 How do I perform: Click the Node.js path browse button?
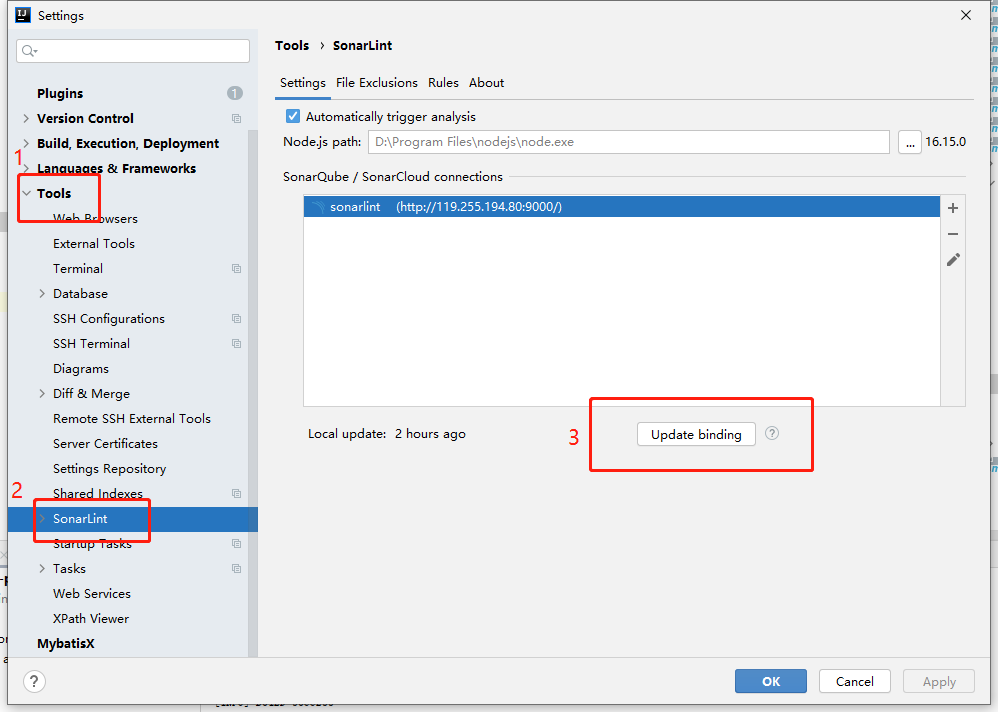(x=909, y=142)
